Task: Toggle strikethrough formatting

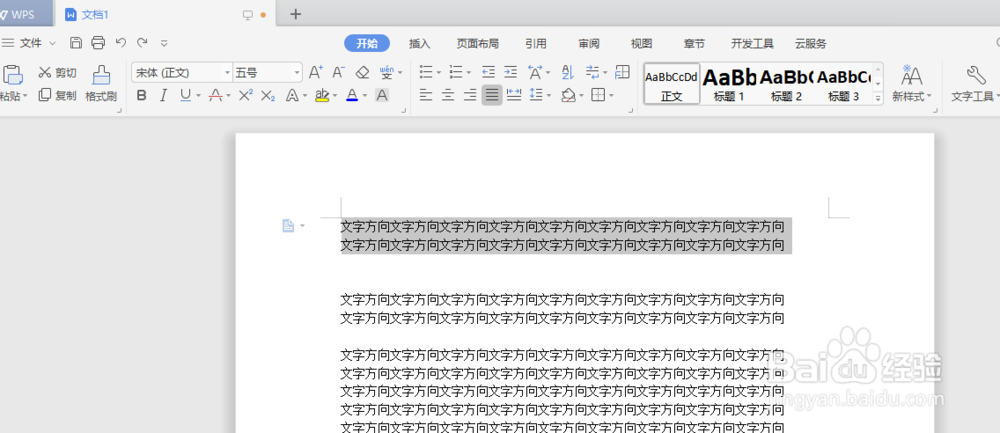Action: click(216, 96)
